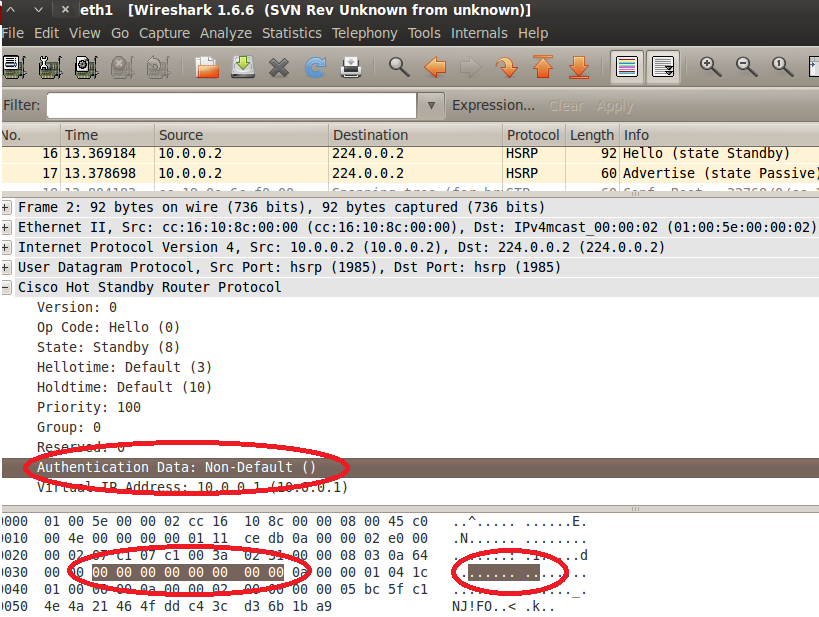Select the State: Standby (8) field

coord(108,347)
